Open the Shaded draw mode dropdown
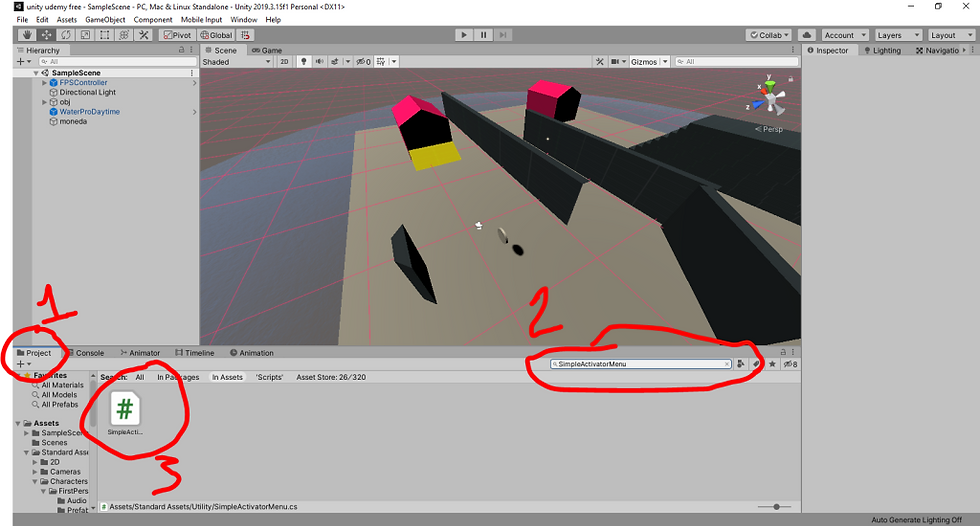This screenshot has width=980, height=526. [236, 62]
